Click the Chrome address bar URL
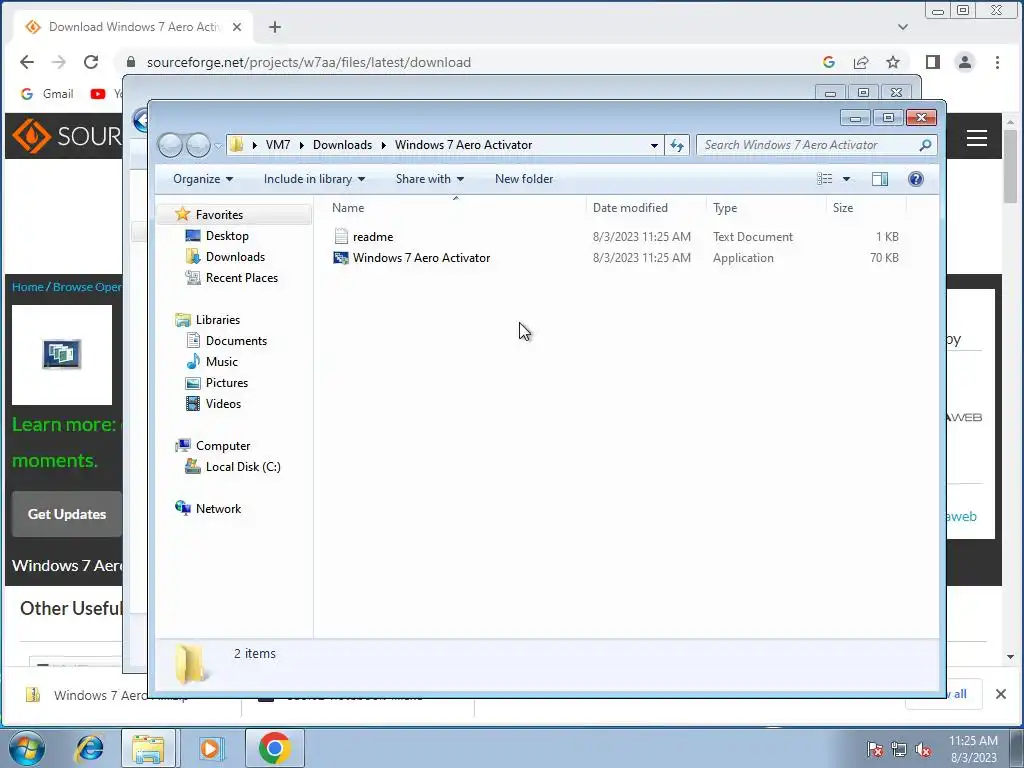Image resolution: width=1024 pixels, height=768 pixels. coord(308,62)
